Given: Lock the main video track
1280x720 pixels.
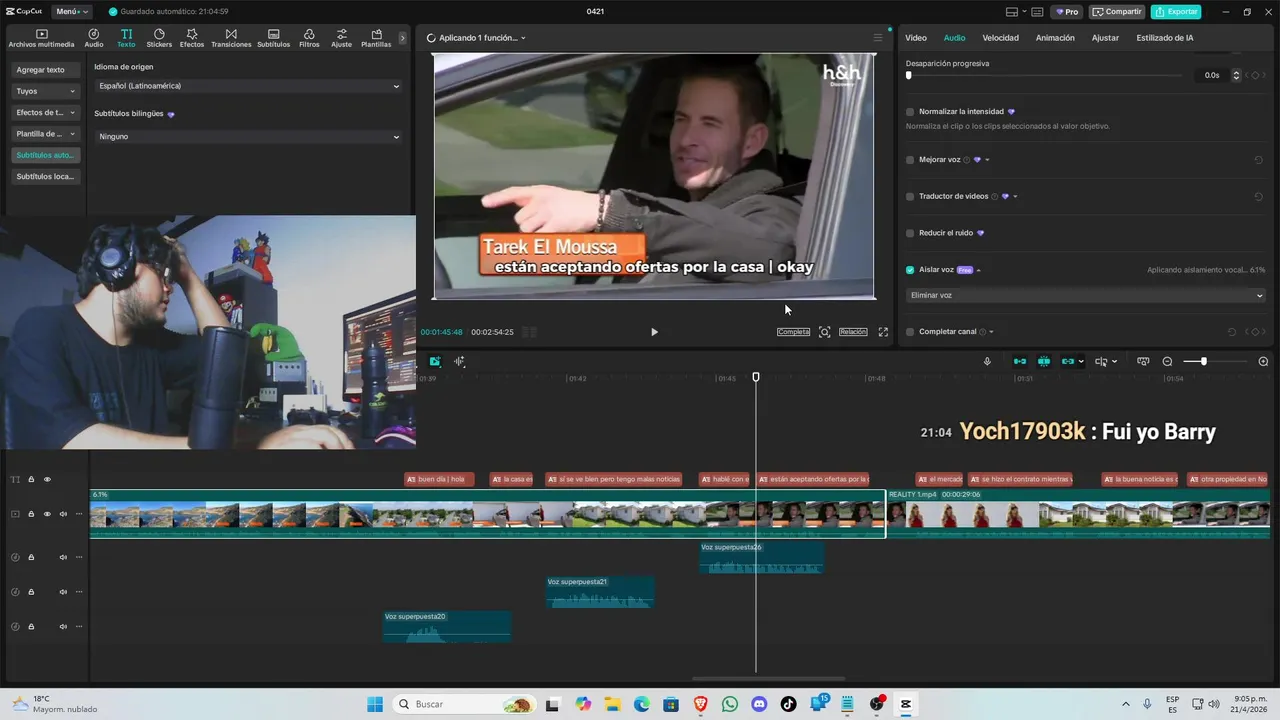Looking at the screenshot, I should coord(31,514).
